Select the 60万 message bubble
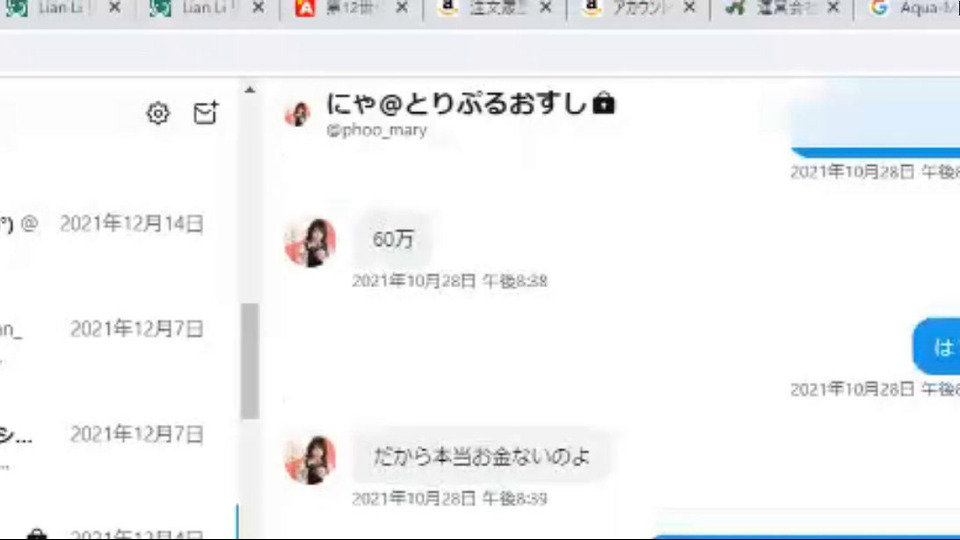The width and height of the screenshot is (960, 540). (x=393, y=239)
